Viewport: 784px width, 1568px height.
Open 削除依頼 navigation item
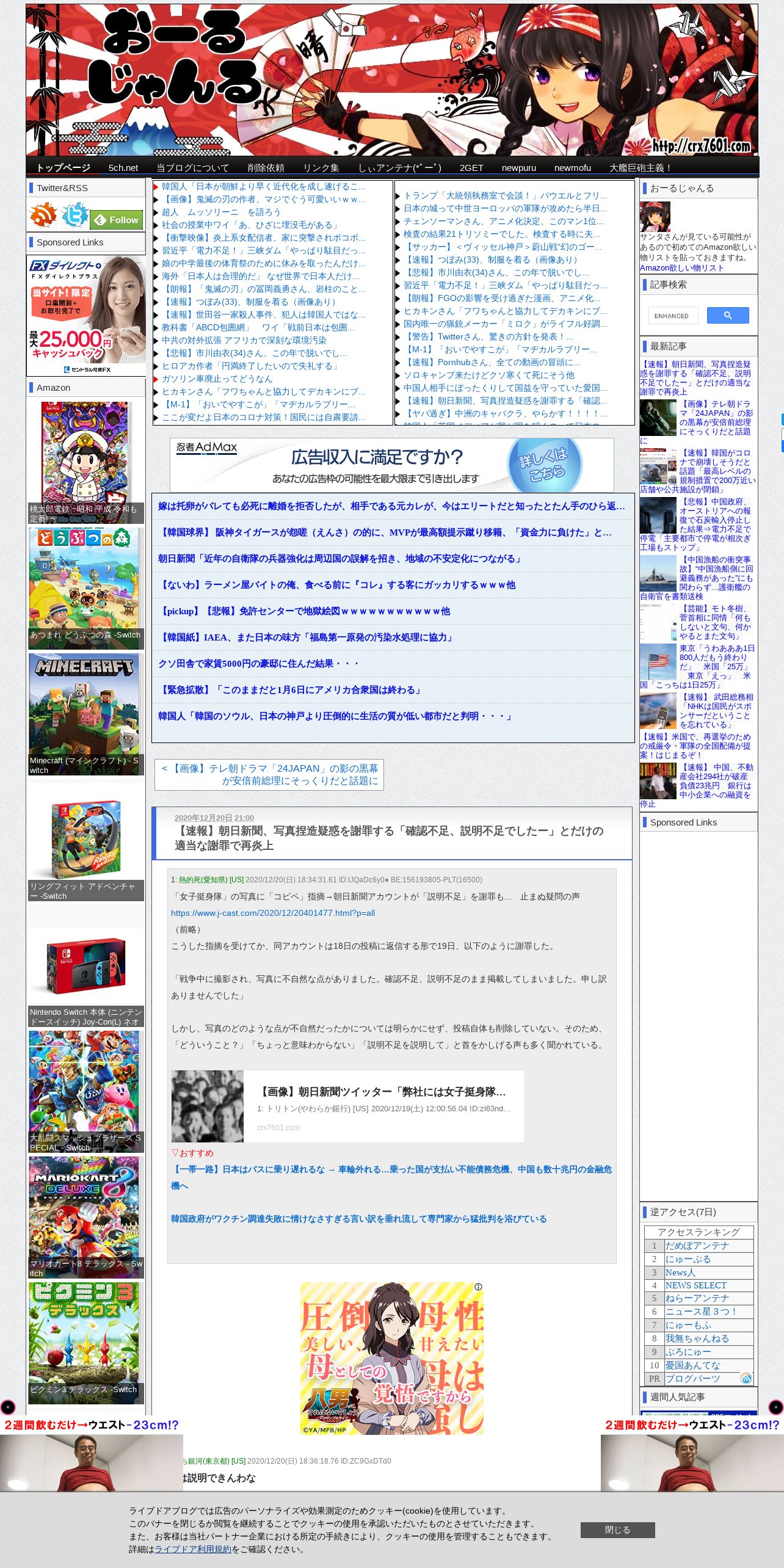pos(266,167)
